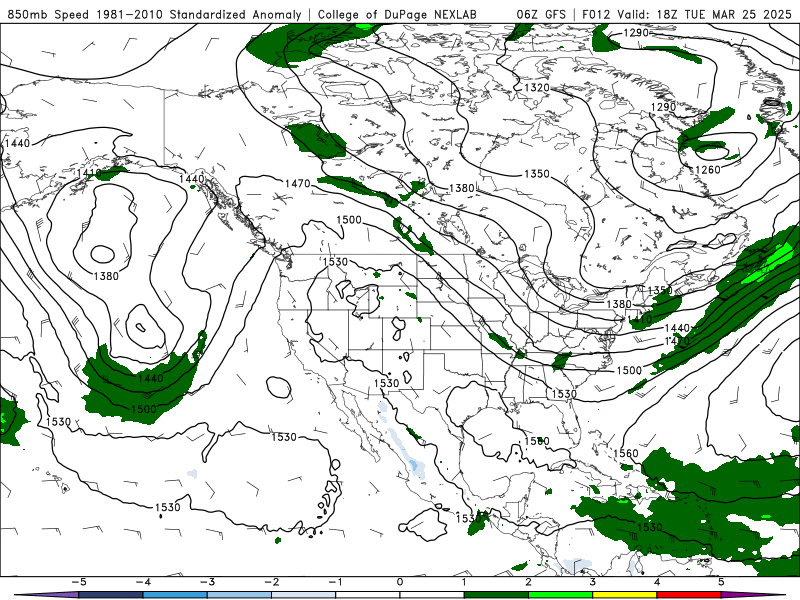Click the '-2' color bar label
Image resolution: width=800 pixels, height=600 pixels.
(x=271, y=582)
